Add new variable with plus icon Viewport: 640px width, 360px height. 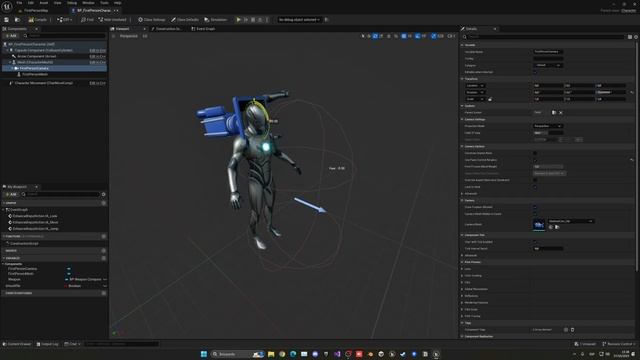coord(104,258)
